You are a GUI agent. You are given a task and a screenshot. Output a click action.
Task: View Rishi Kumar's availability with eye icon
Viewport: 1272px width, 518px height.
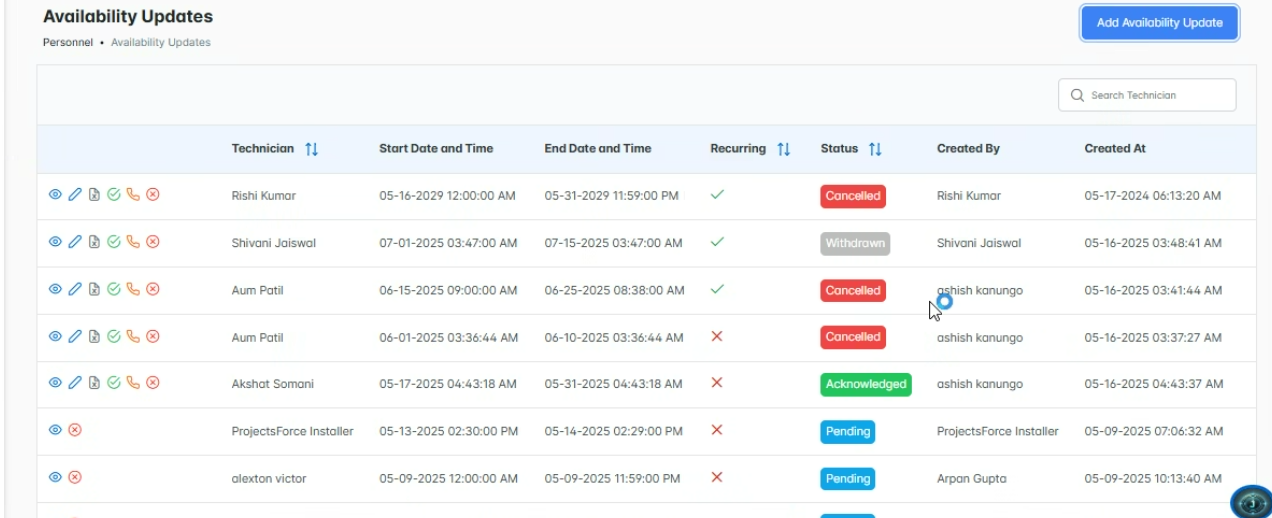point(56,195)
